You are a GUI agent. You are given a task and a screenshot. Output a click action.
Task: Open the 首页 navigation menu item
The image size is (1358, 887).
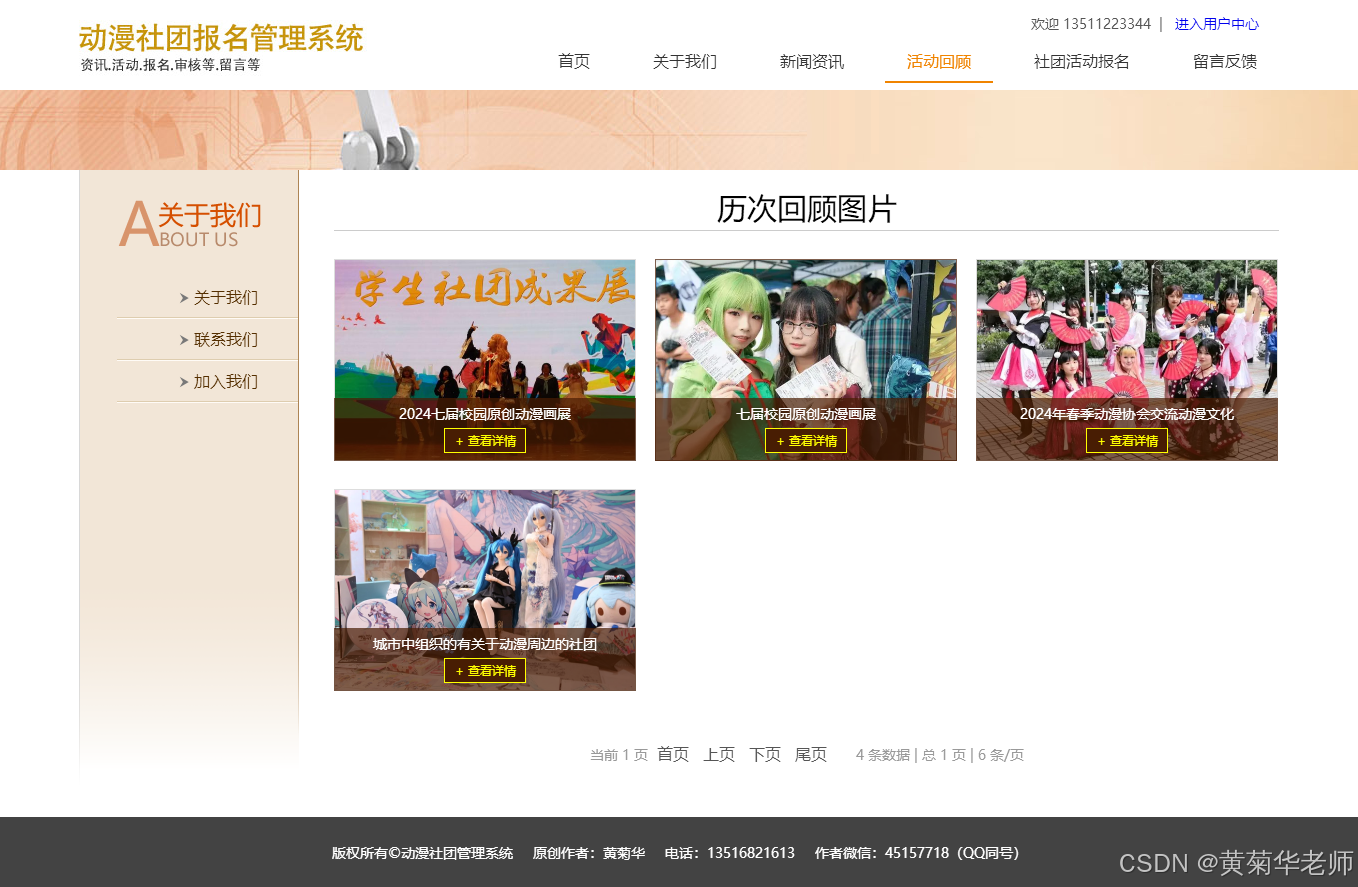coord(574,61)
